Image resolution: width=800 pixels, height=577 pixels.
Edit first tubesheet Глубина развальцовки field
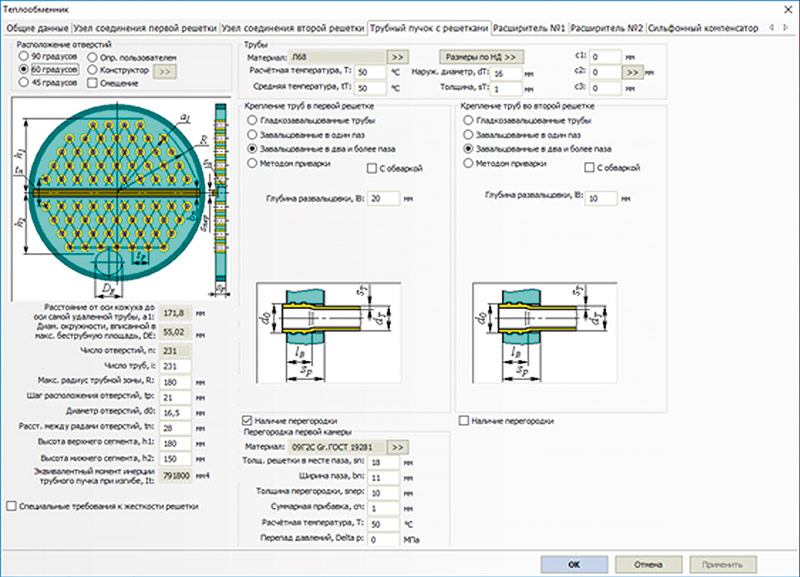[x=384, y=198]
